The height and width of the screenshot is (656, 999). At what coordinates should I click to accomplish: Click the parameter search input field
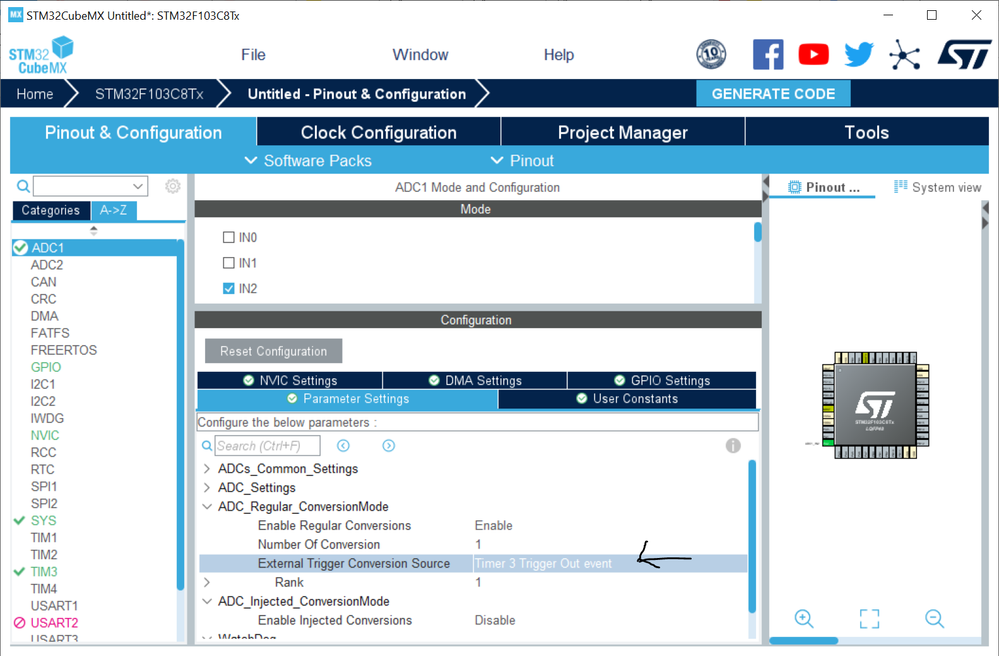268,446
